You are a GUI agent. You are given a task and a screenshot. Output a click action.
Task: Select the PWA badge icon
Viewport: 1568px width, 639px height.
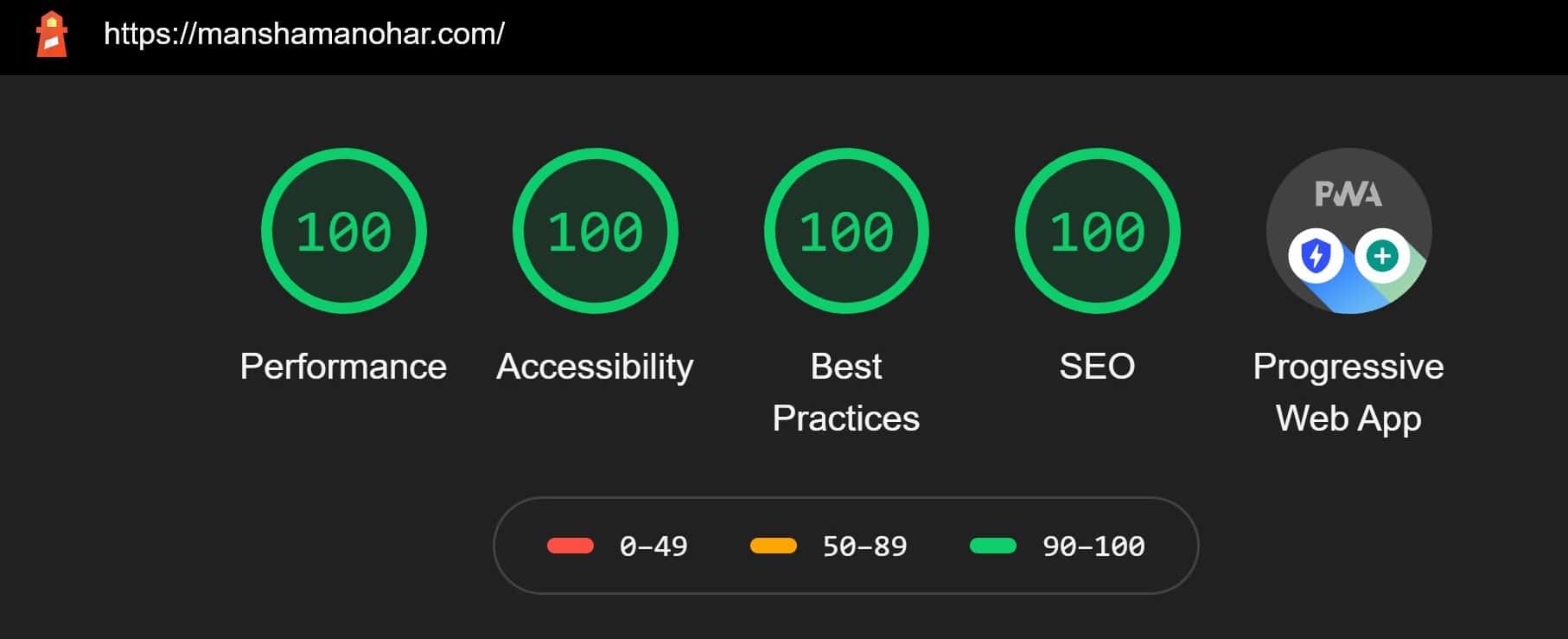1348,229
